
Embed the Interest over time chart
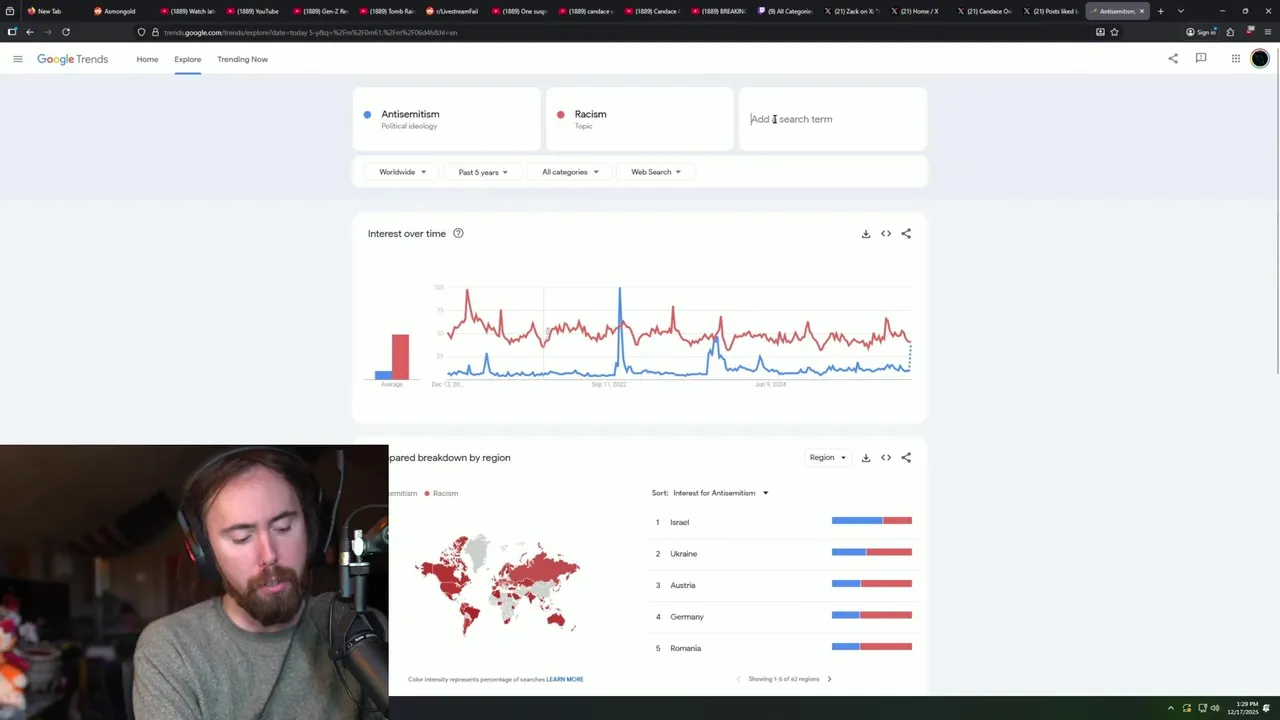click(886, 234)
